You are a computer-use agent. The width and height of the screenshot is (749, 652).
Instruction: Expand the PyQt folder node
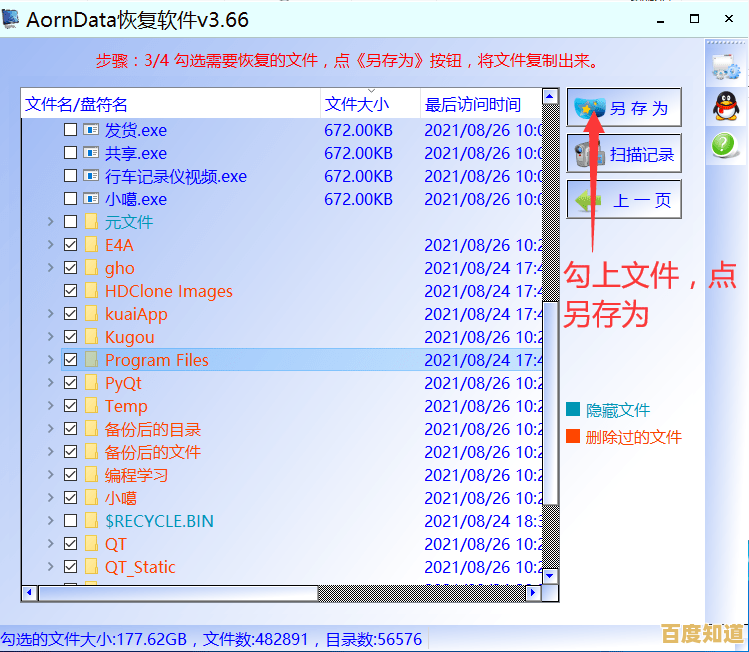pyautogui.click(x=51, y=382)
